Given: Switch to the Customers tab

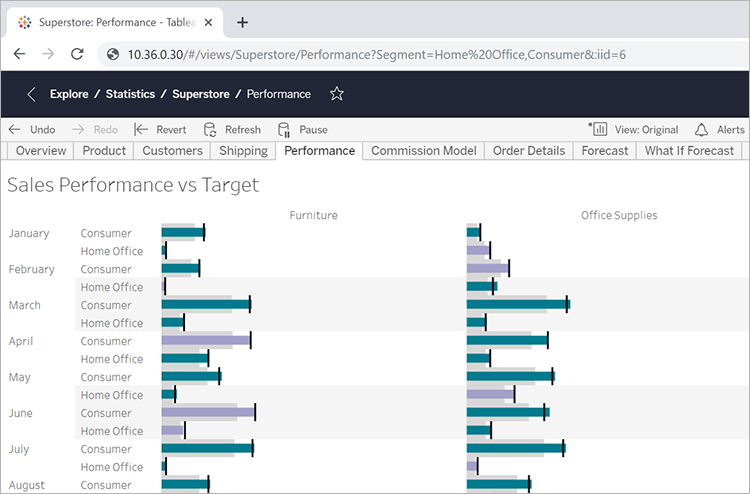Looking at the screenshot, I should pos(172,151).
